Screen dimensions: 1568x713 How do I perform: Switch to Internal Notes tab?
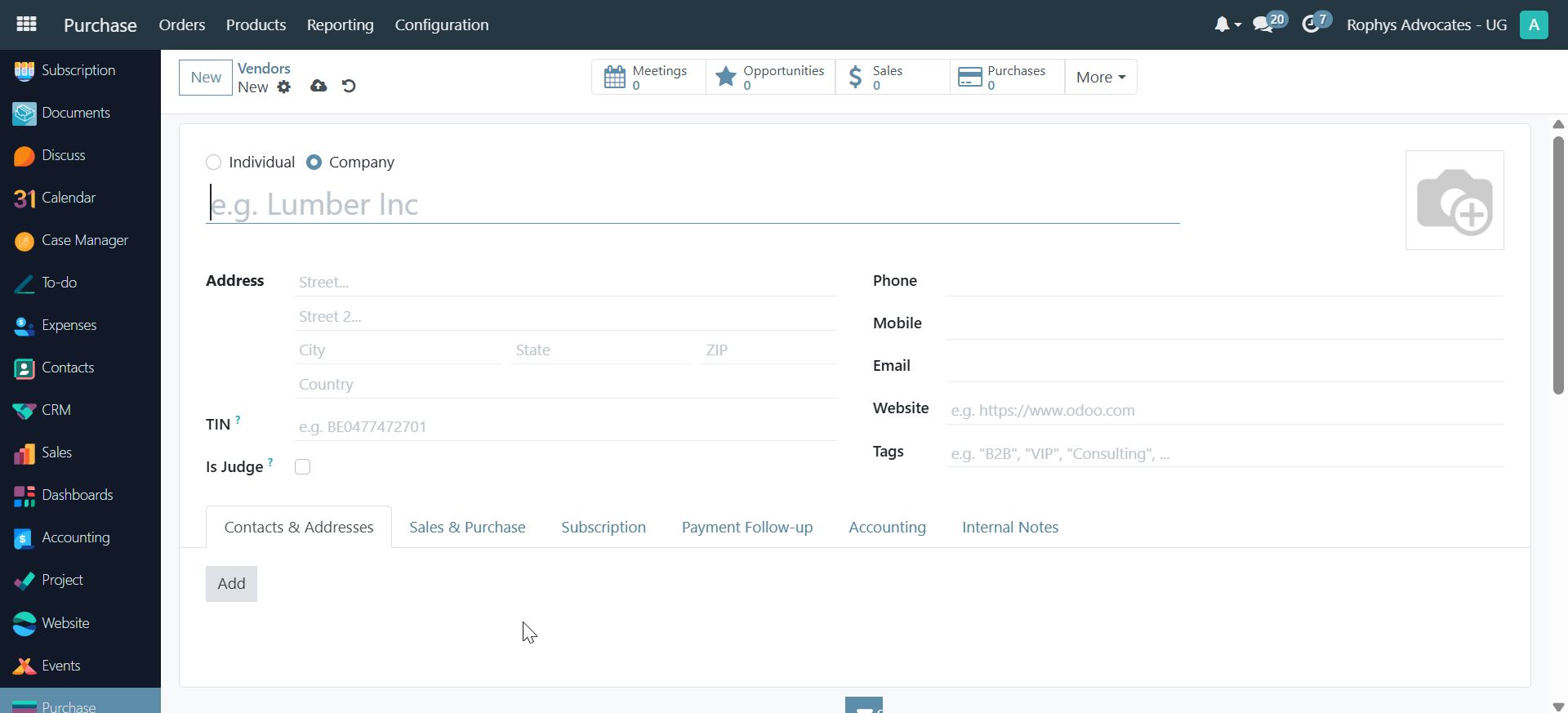[x=1010, y=528]
